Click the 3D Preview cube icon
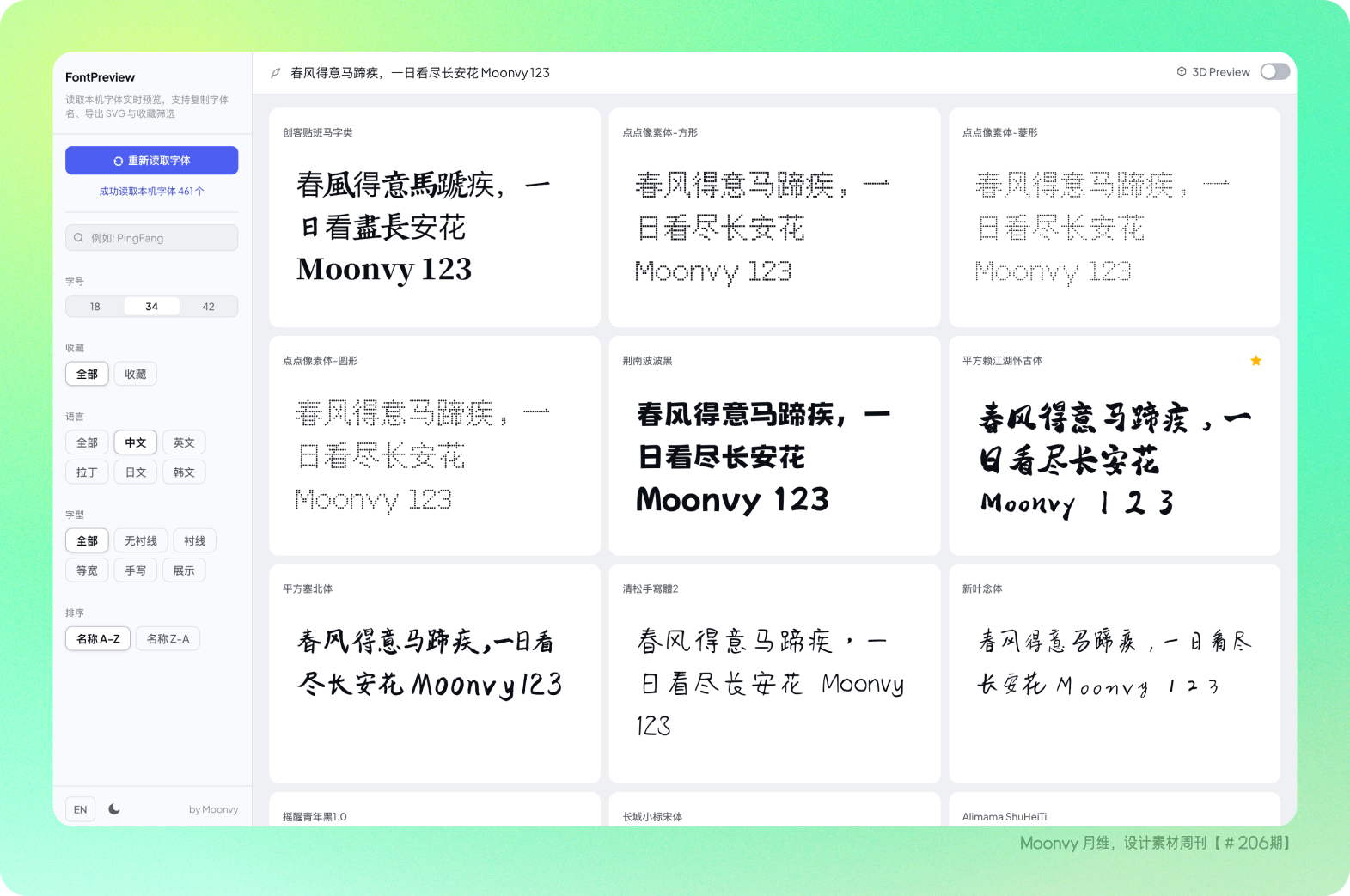This screenshot has width=1350, height=896. pos(1182,72)
